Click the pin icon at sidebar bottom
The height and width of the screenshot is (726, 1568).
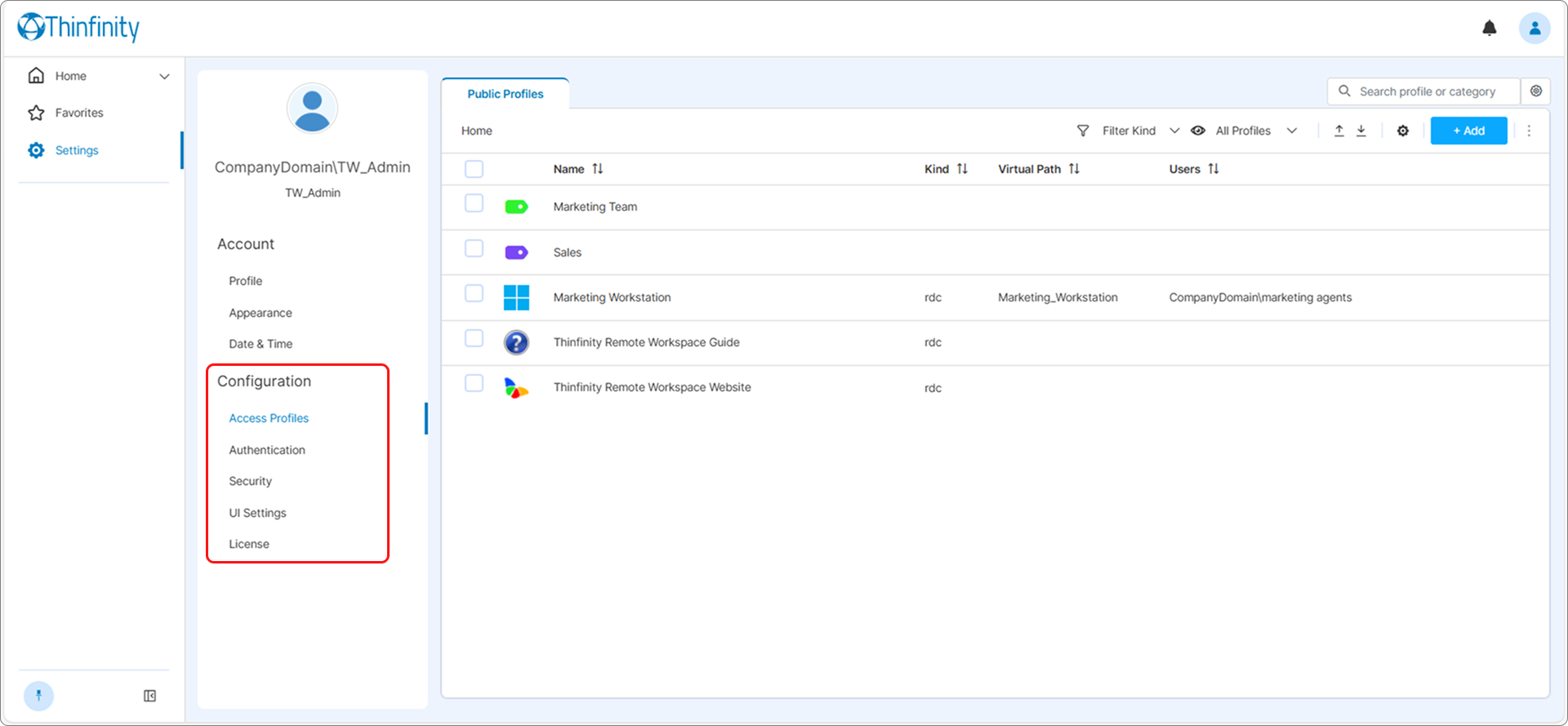[38, 696]
